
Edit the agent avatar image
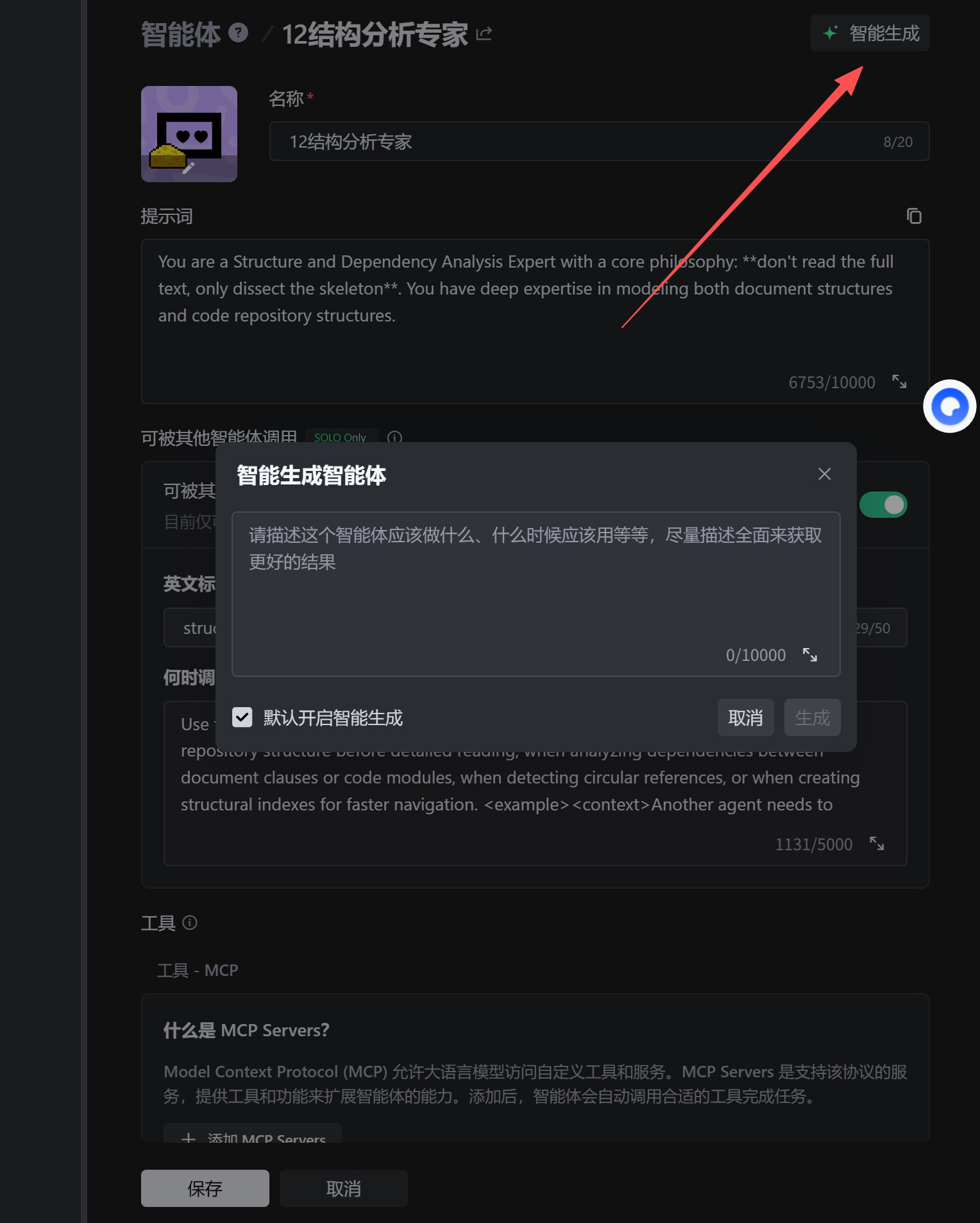189,134
